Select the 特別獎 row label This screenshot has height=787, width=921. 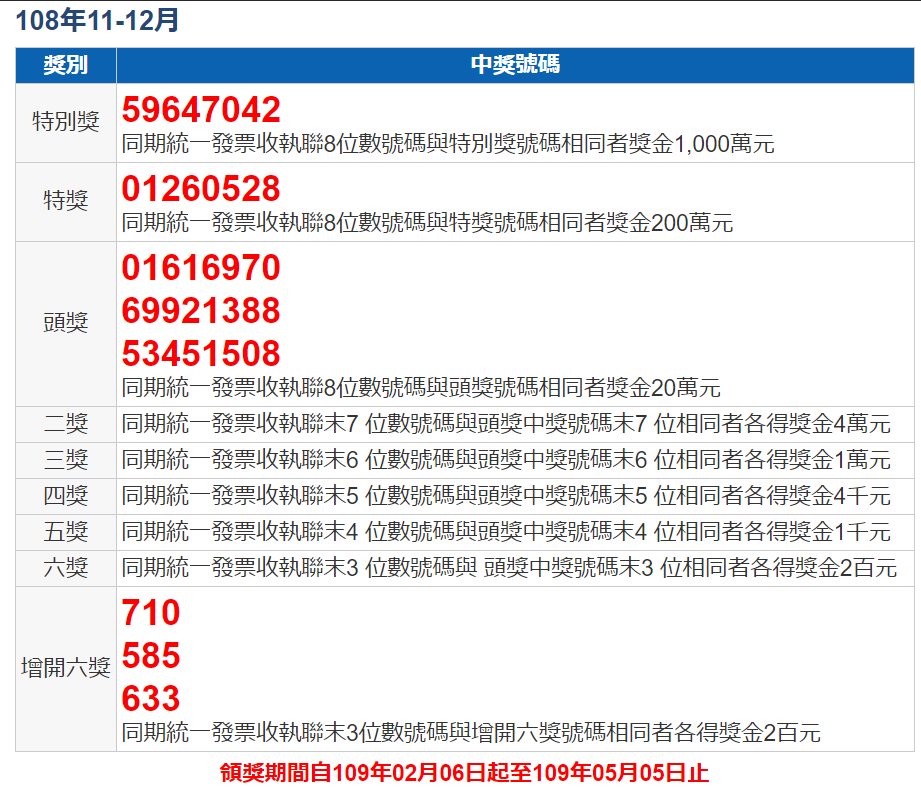pos(66,122)
